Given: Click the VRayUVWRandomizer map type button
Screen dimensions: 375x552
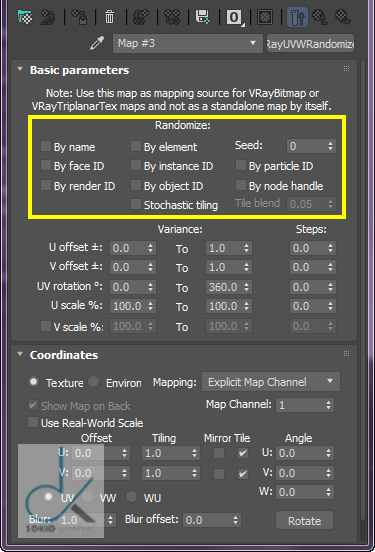Looking at the screenshot, I should [x=310, y=44].
